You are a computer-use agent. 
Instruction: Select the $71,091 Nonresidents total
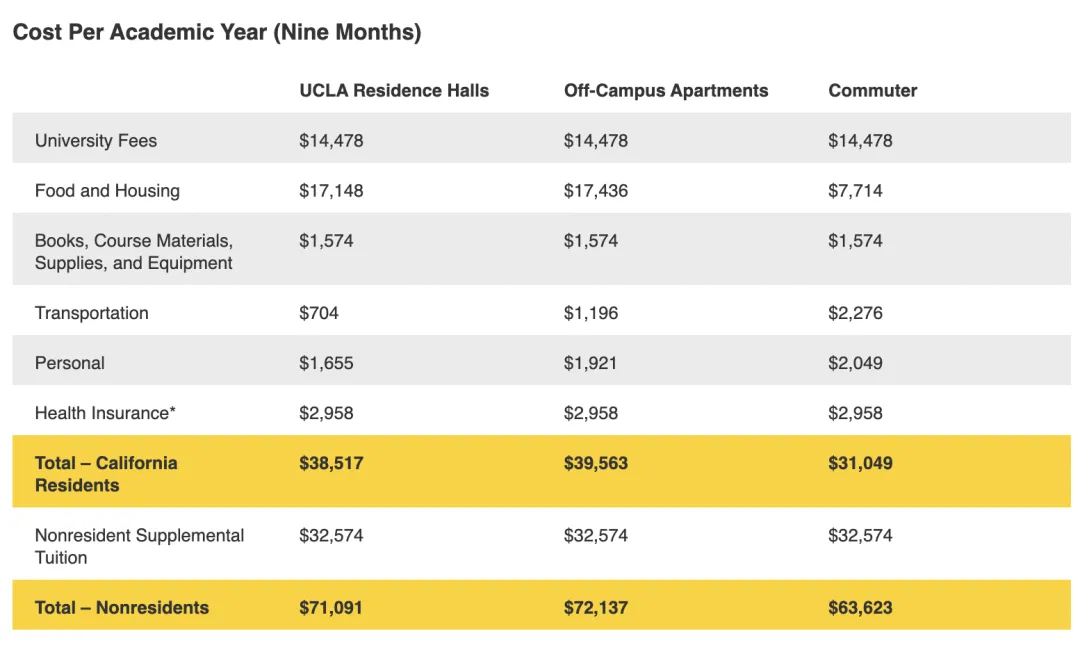[x=331, y=607]
